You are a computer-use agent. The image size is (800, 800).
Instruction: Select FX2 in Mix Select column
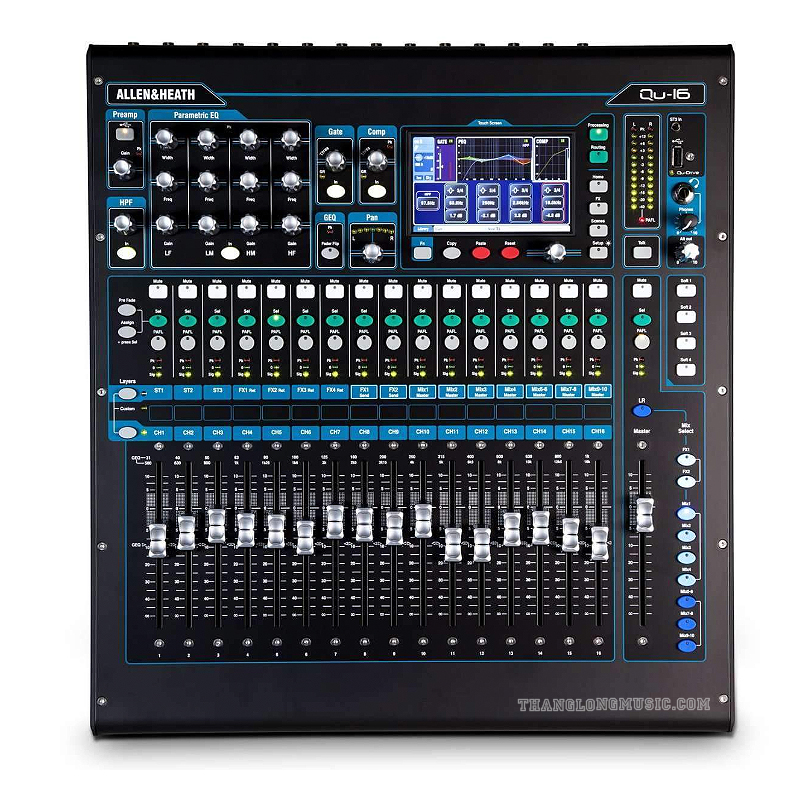686,481
